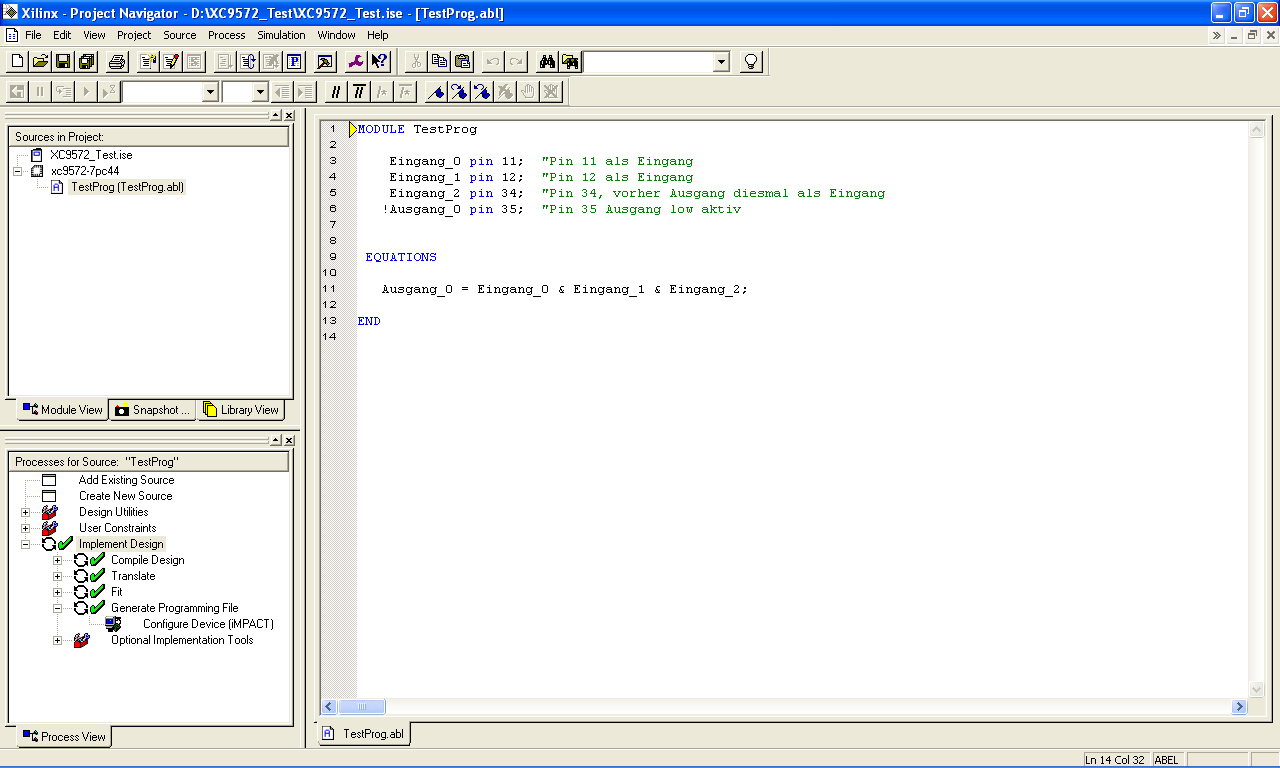The width and height of the screenshot is (1280, 768).
Task: Click the Toggle Bookmark blue flag icon
Action: click(435, 92)
